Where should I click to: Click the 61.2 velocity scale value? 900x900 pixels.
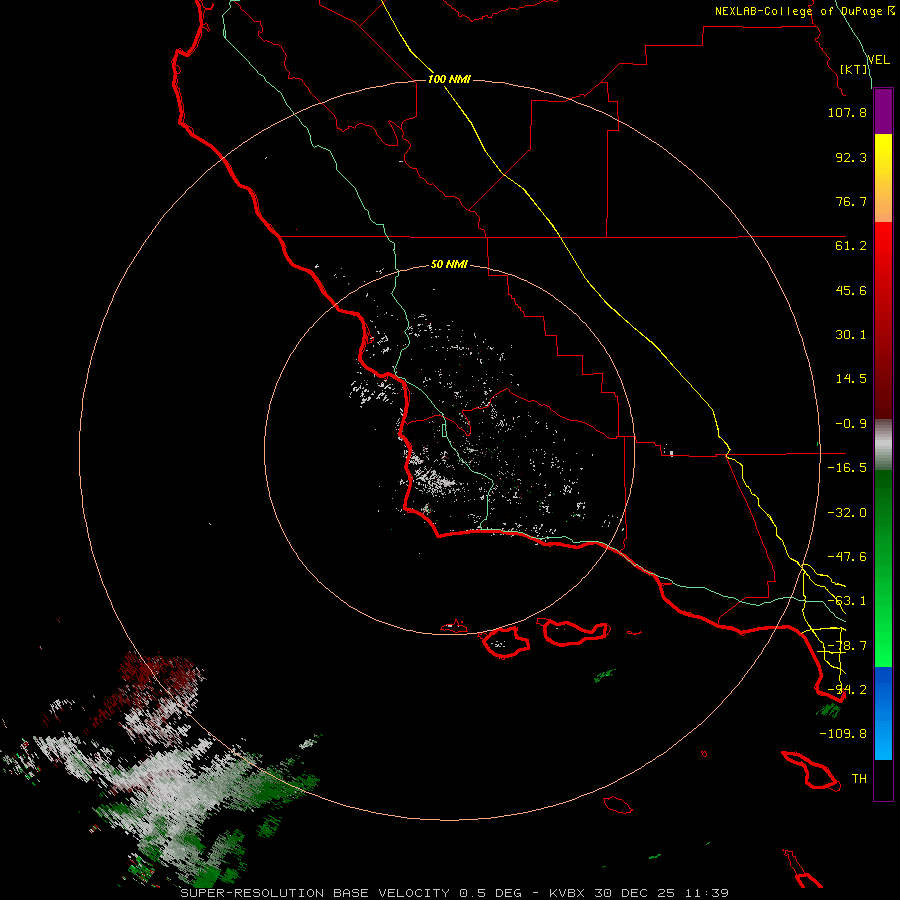click(851, 246)
